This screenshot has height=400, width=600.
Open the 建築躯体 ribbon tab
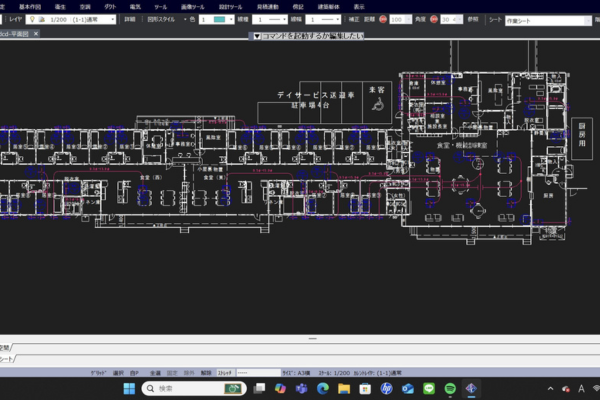click(x=330, y=6)
